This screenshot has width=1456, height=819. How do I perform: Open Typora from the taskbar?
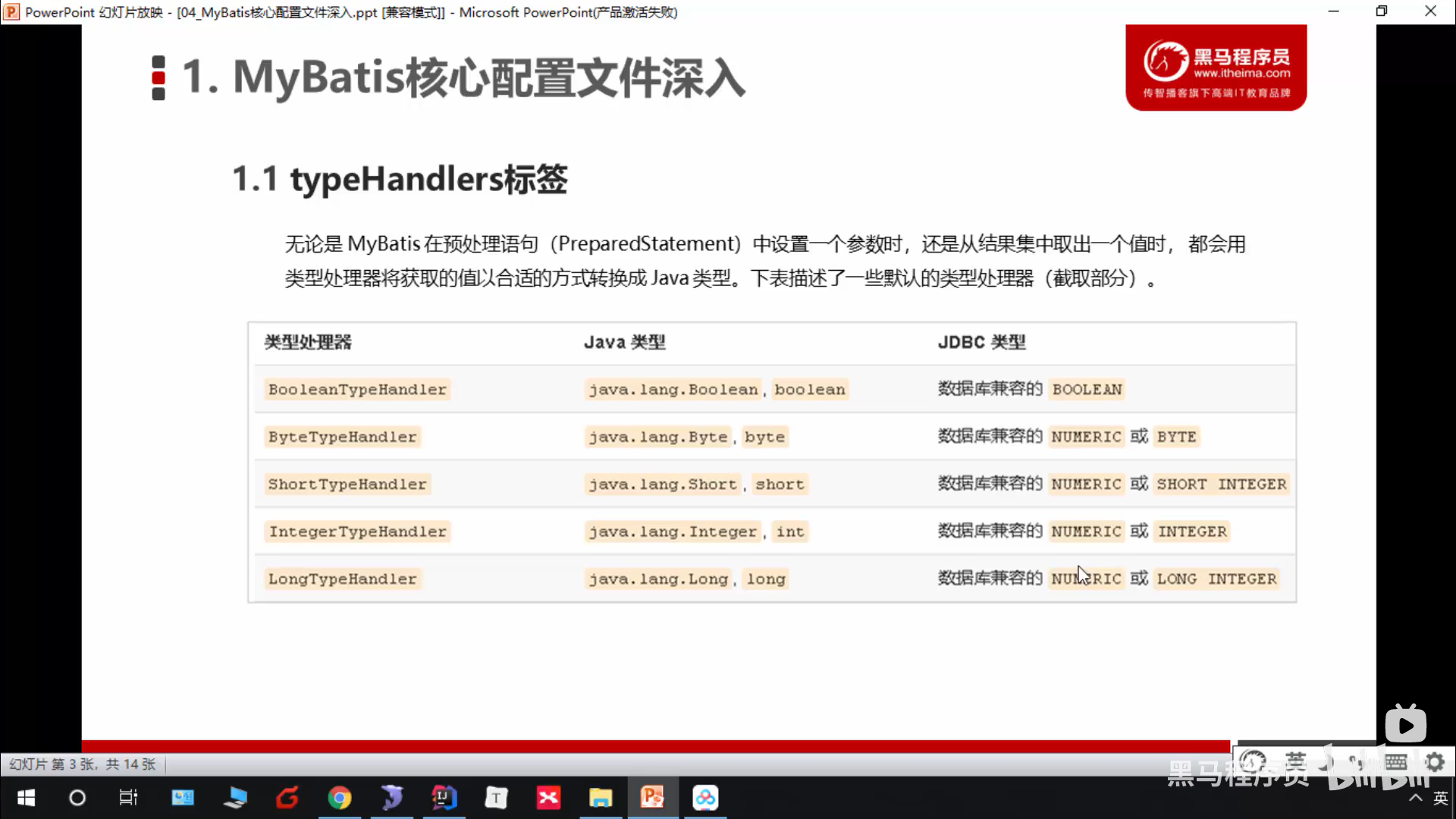(496, 798)
